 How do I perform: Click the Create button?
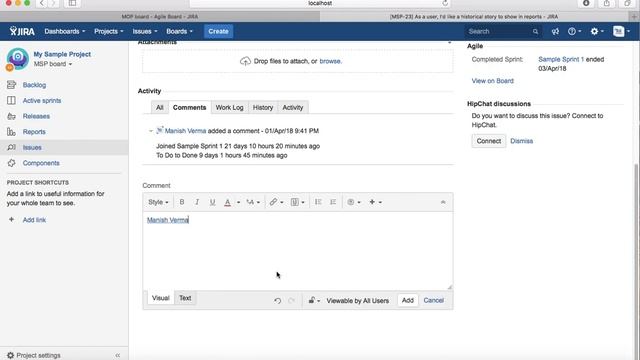point(218,31)
